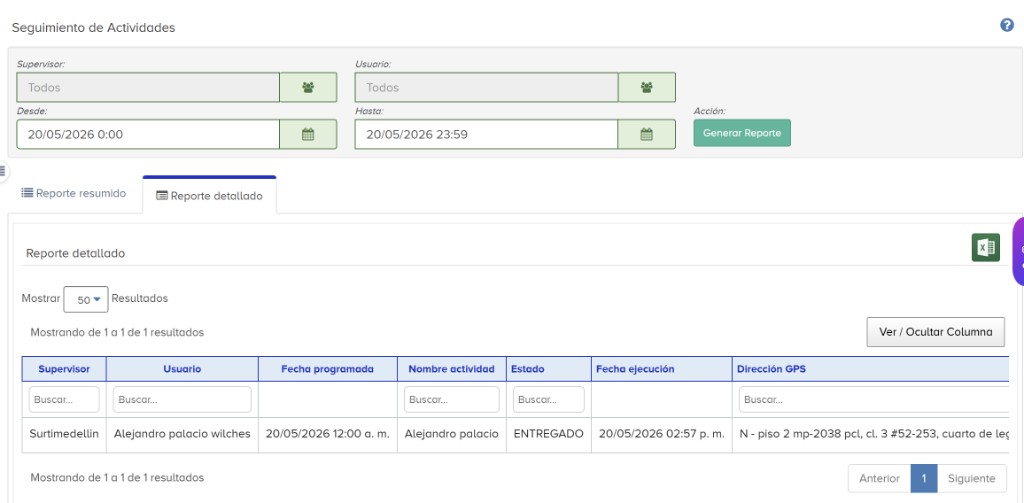
Task: Open the Hasta calendar picker
Action: (647, 135)
